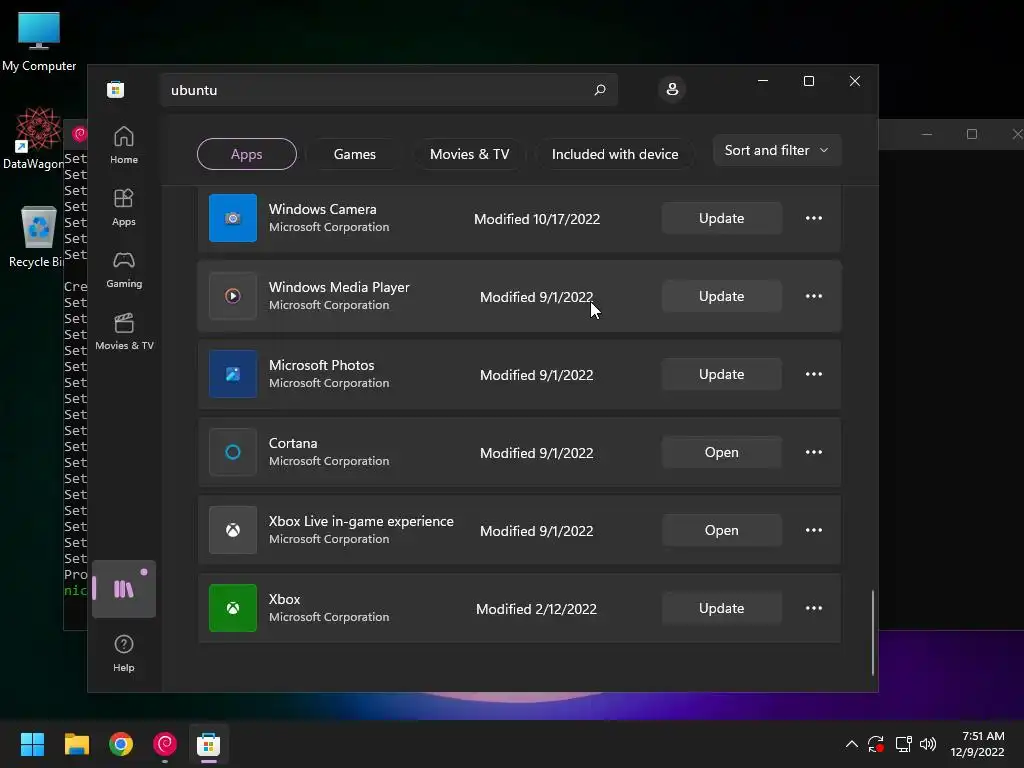This screenshot has width=1024, height=768.
Task: Launch Google Chrome from taskbar
Action: (121, 744)
